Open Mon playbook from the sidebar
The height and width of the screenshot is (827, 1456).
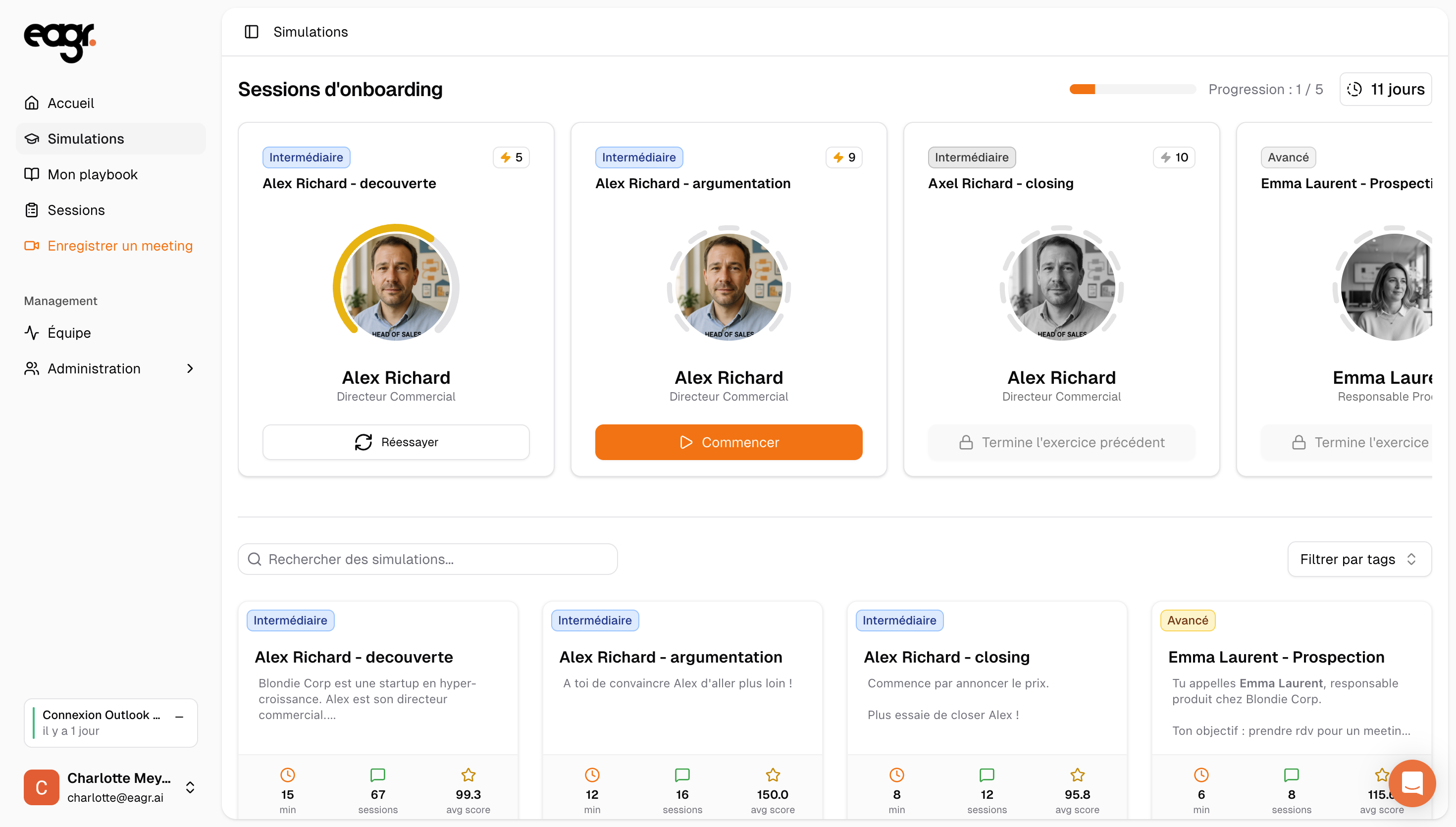[92, 174]
